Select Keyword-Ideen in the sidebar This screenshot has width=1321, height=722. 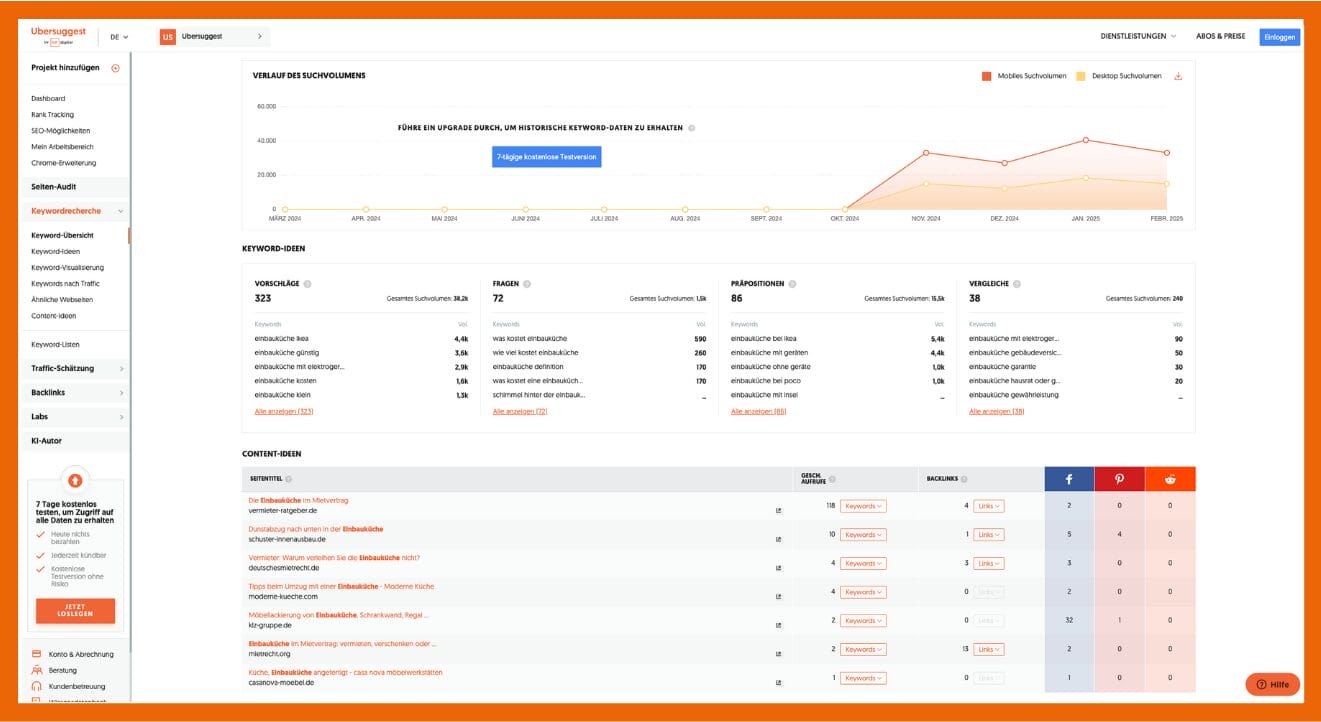click(x=55, y=252)
